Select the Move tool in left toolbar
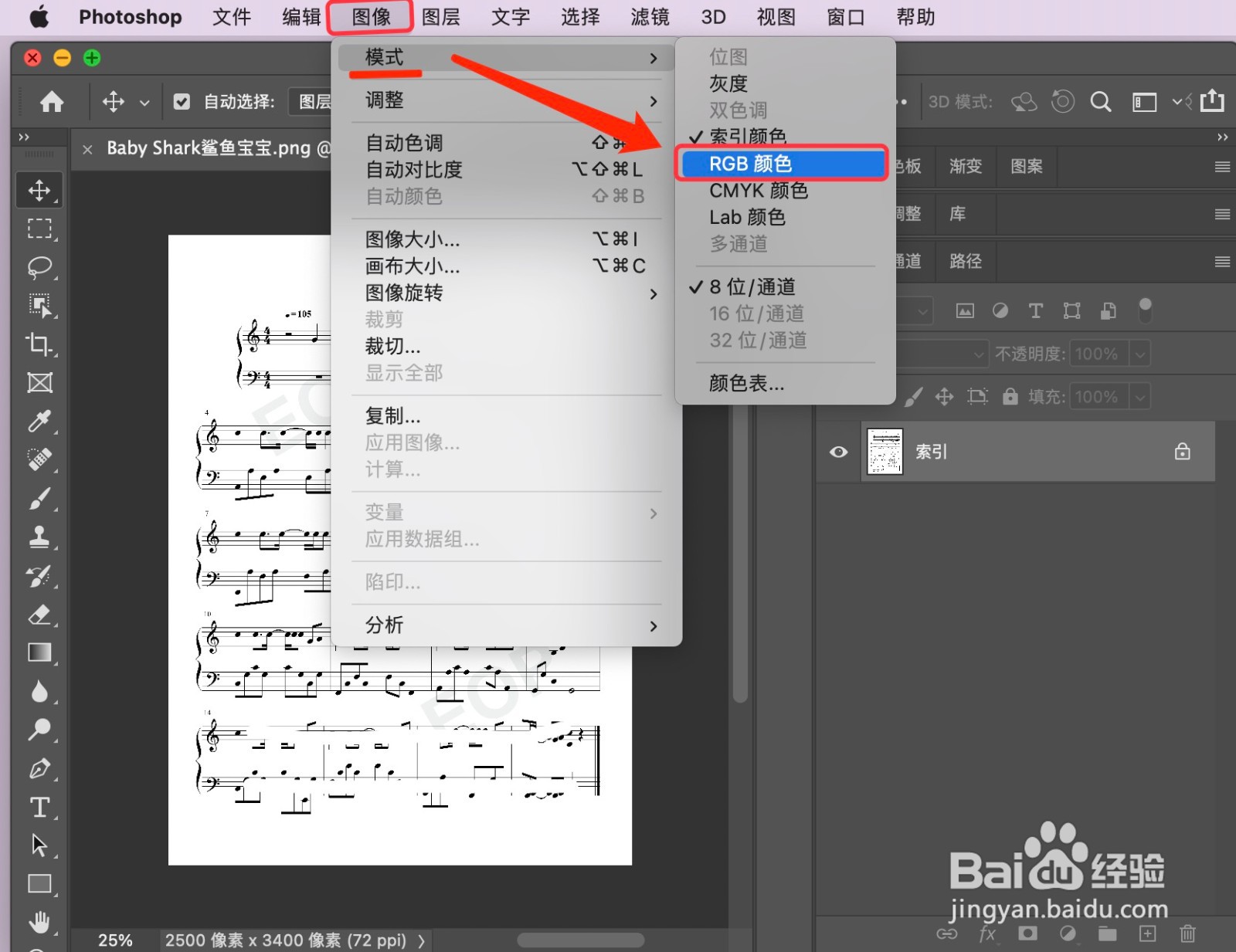 click(x=39, y=191)
